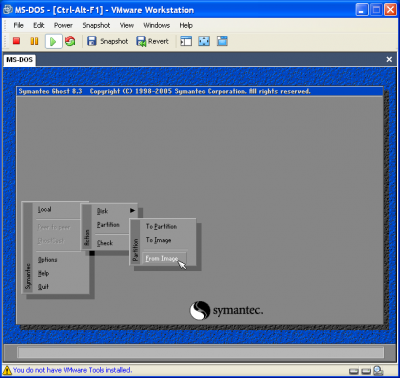The image size is (400, 378).
Task: Choose From Image option
Action: click(164, 258)
